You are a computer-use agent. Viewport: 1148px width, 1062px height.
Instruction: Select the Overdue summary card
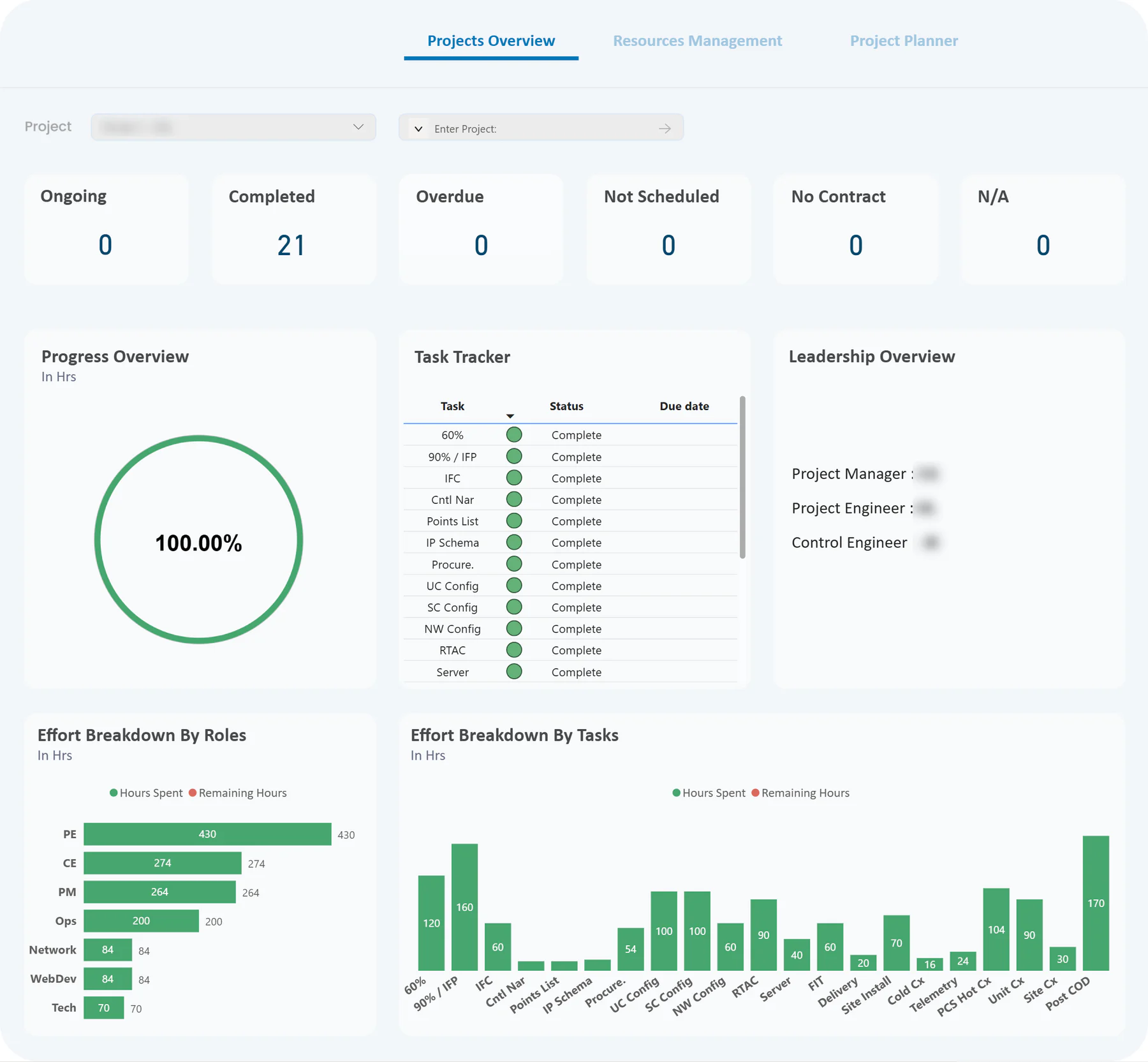pyautogui.click(x=481, y=229)
